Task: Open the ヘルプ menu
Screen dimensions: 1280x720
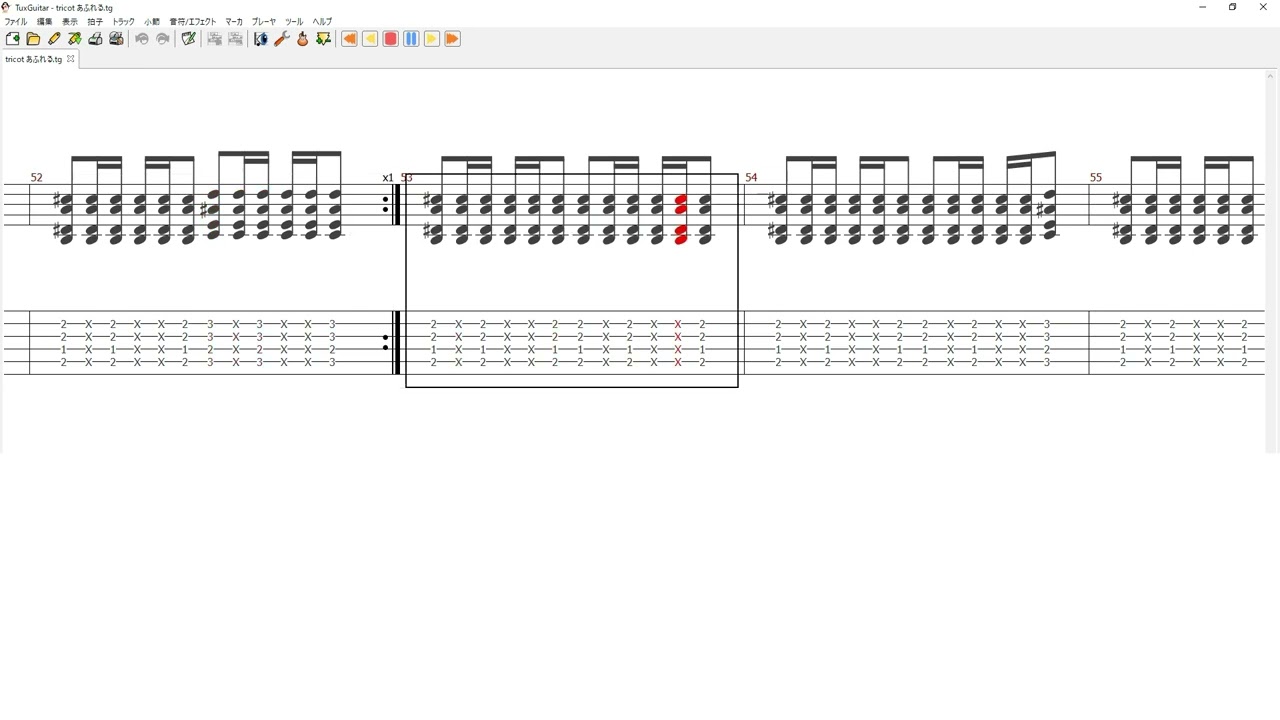Action: point(322,21)
